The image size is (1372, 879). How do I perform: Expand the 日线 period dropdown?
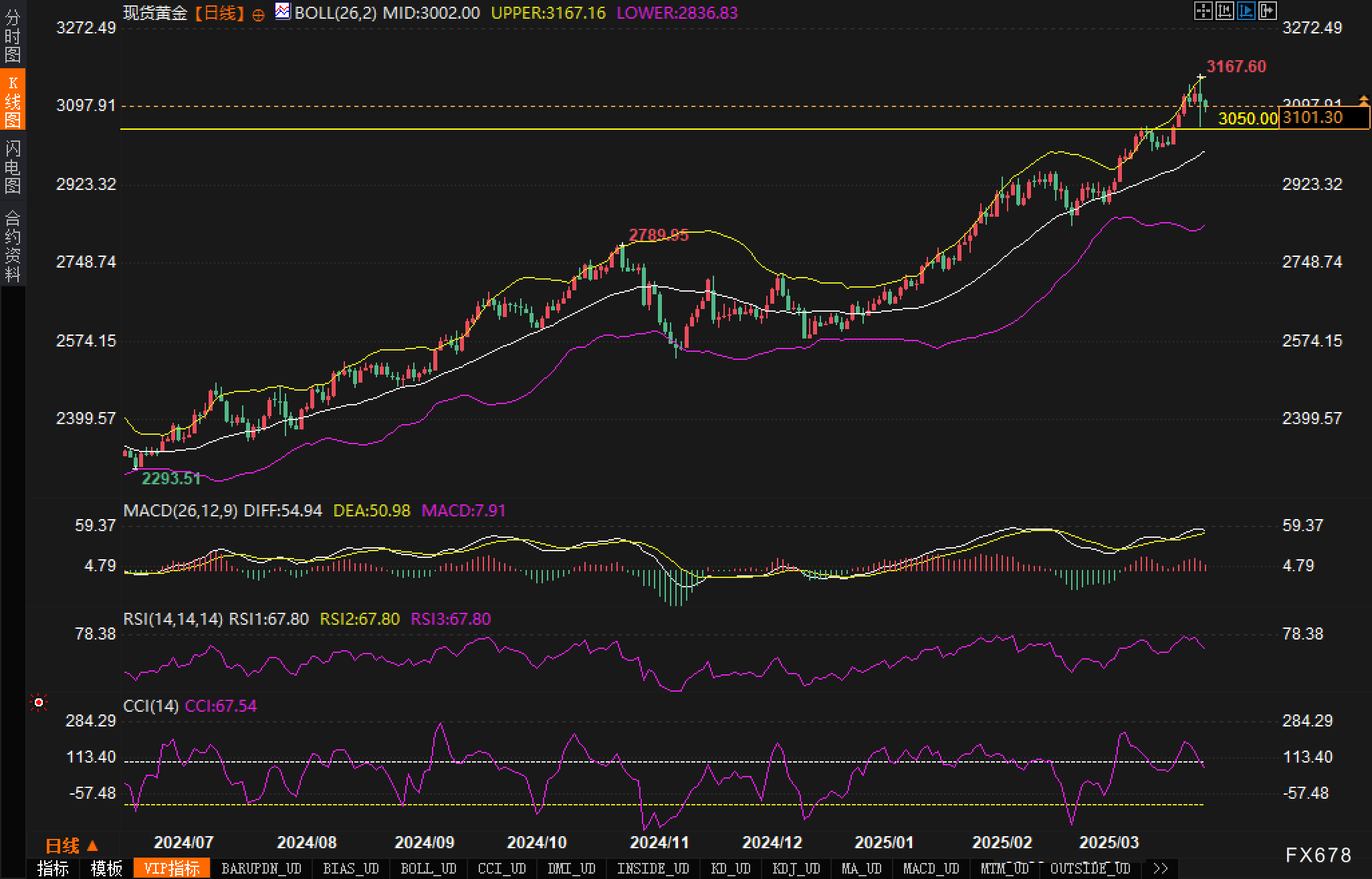[72, 846]
